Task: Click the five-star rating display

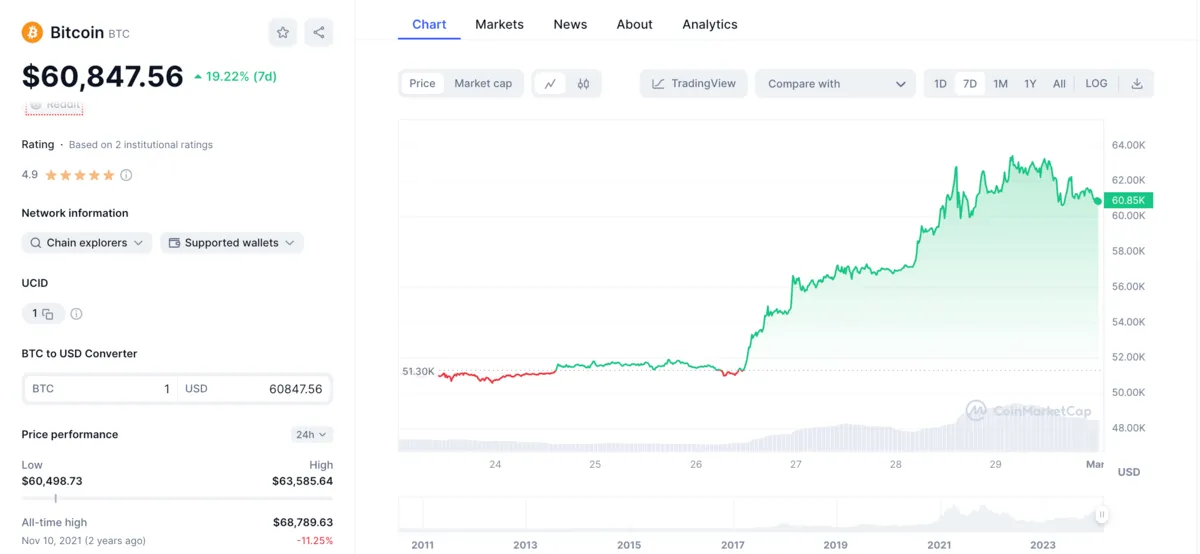Action: tap(80, 175)
